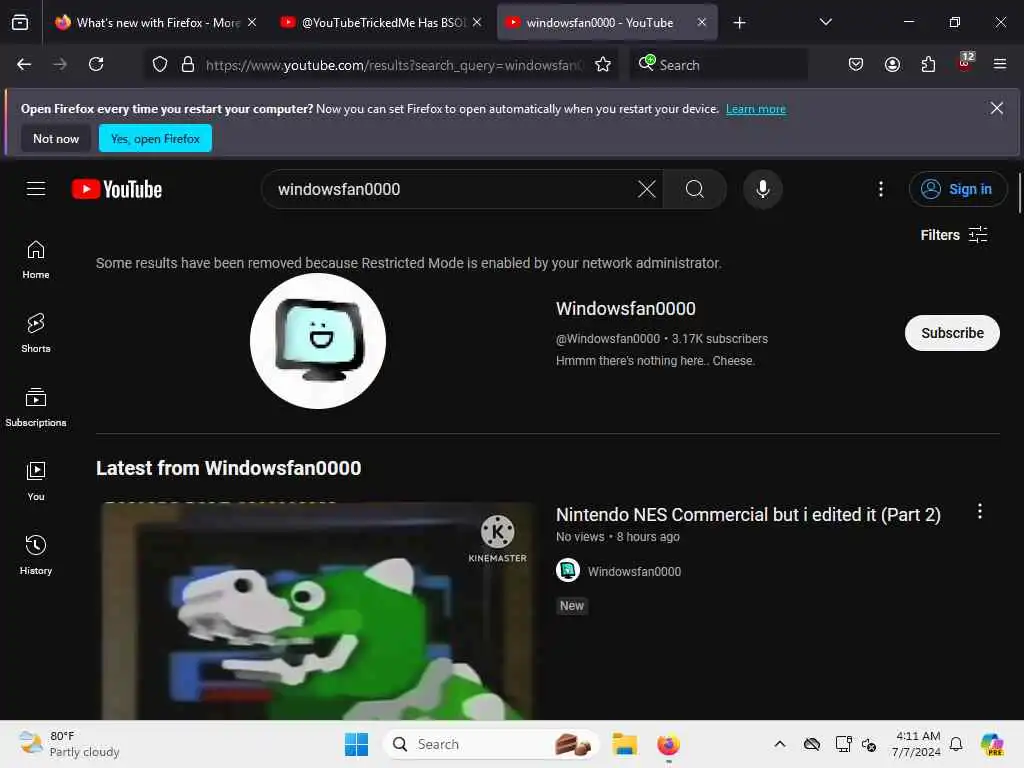1024x768 pixels.
Task: Open Shorts in sidebar
Action: (x=36, y=333)
